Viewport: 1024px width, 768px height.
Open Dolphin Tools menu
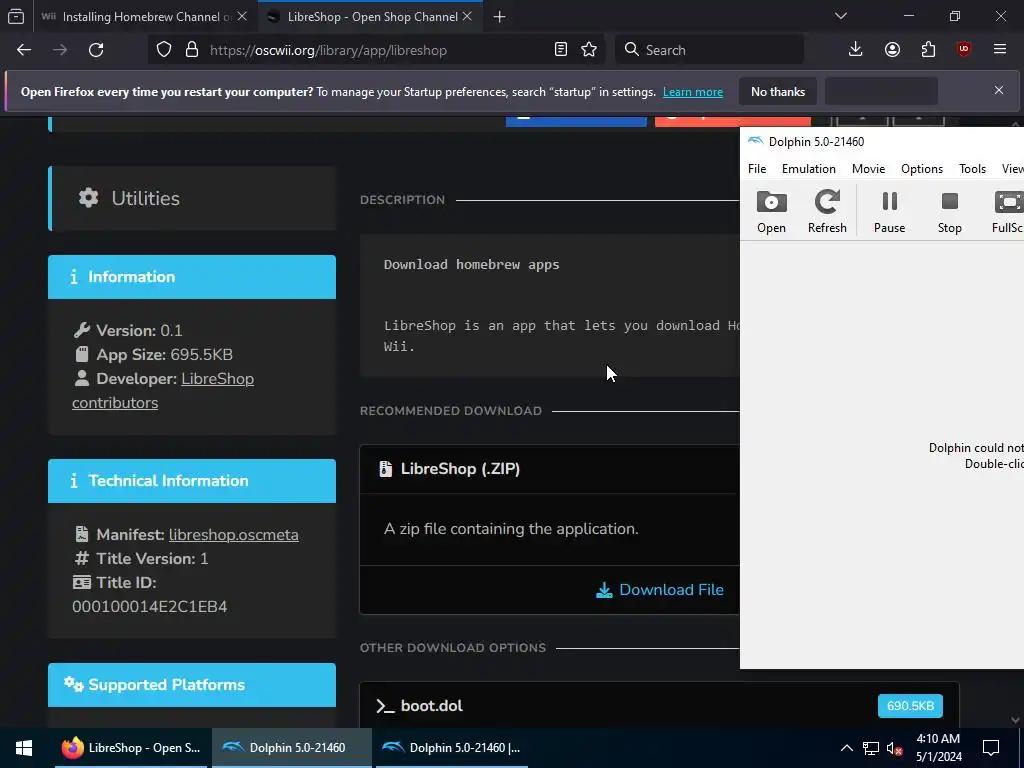(972, 168)
